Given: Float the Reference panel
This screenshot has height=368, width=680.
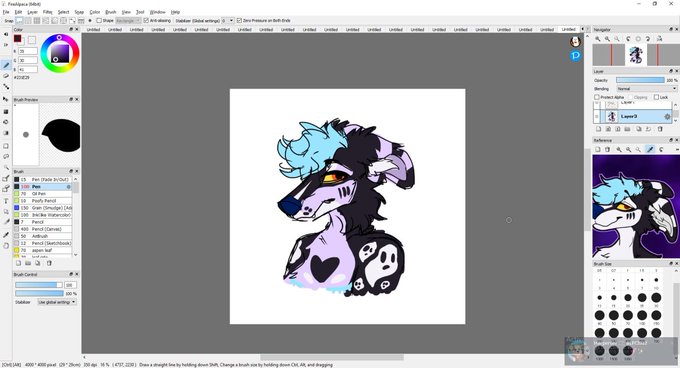Looking at the screenshot, I should [x=671, y=140].
